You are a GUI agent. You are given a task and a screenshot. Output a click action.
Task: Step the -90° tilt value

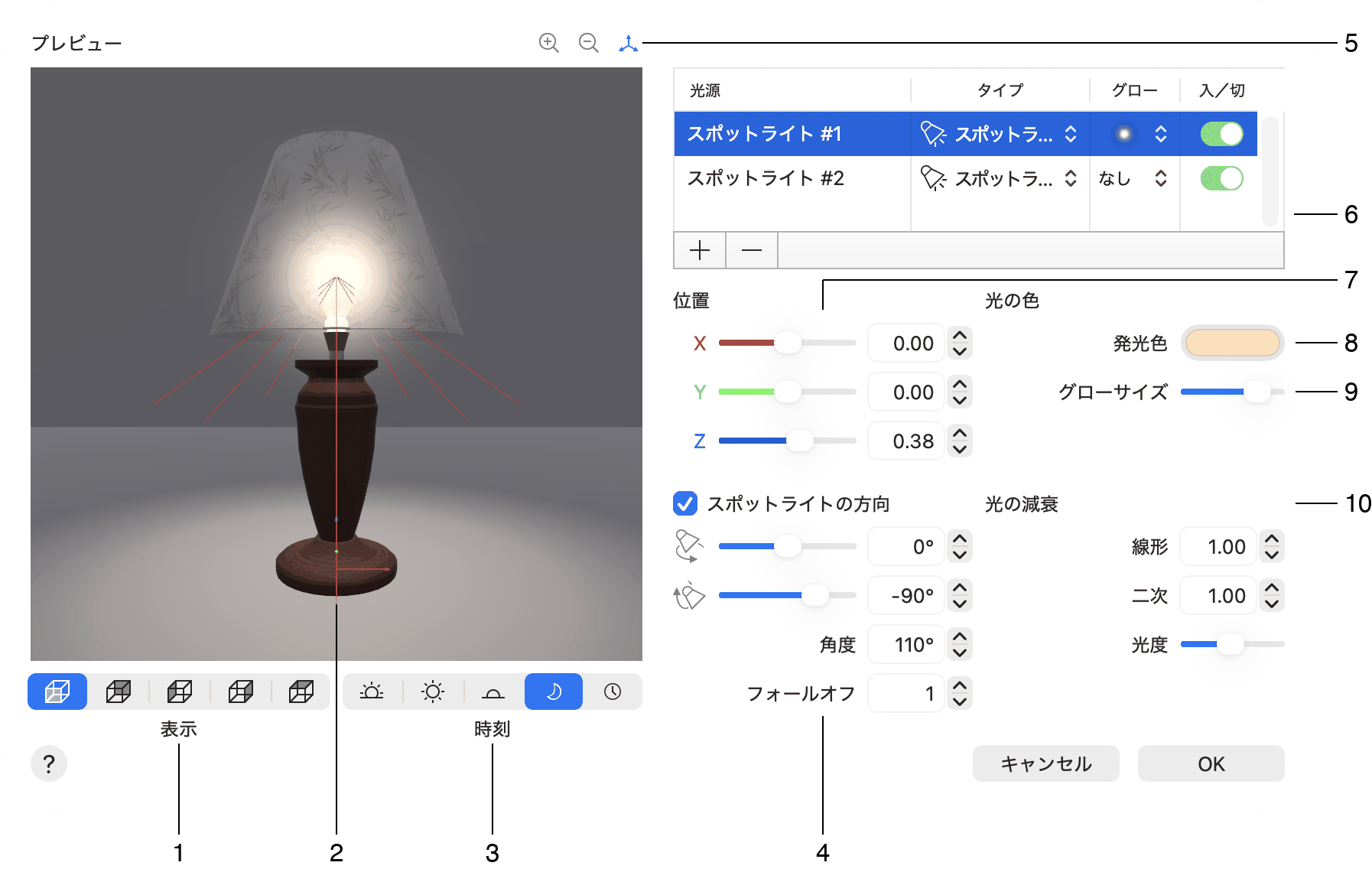point(960,595)
